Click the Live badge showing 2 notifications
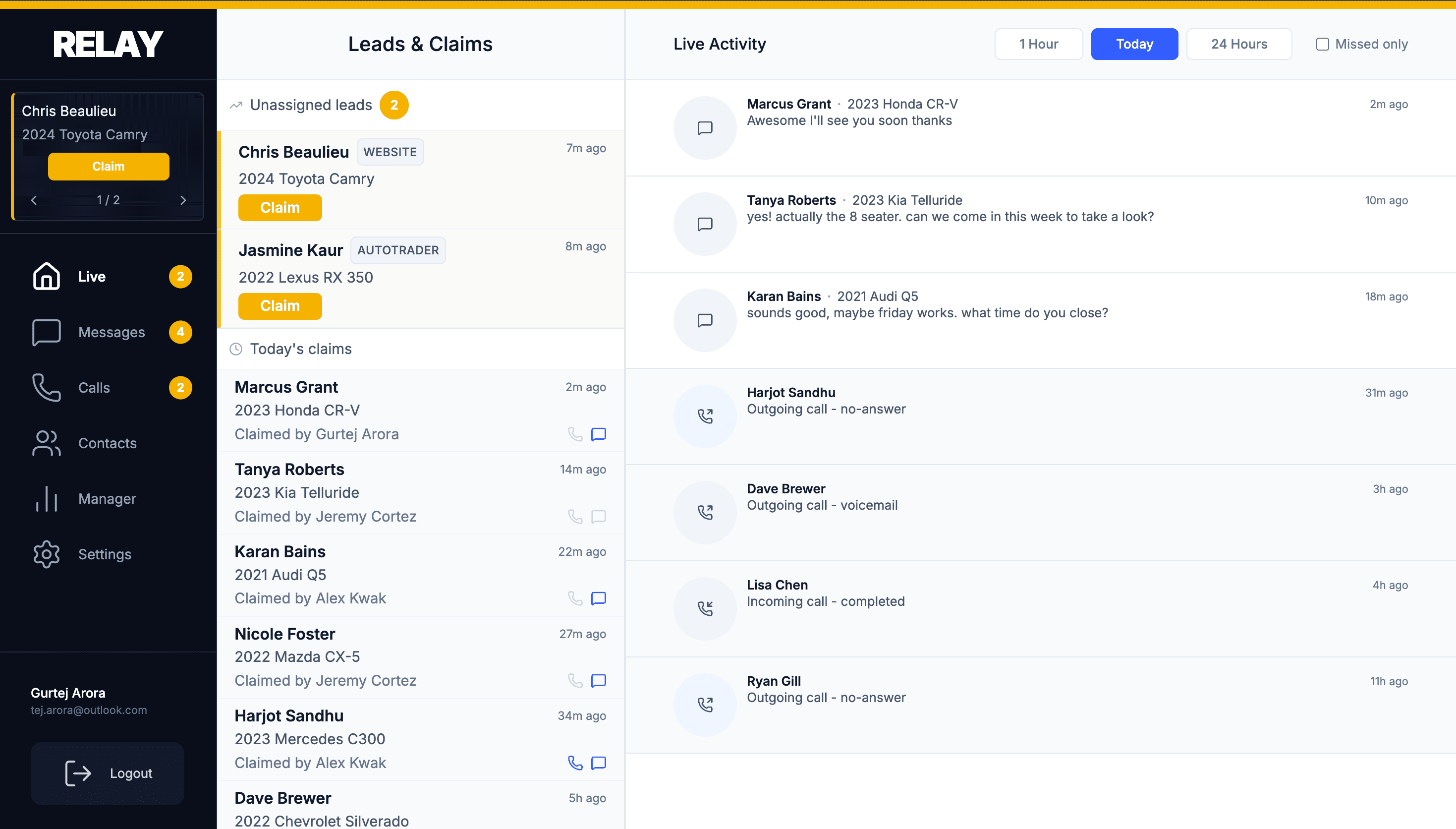The height and width of the screenshot is (829, 1456). 180,276
